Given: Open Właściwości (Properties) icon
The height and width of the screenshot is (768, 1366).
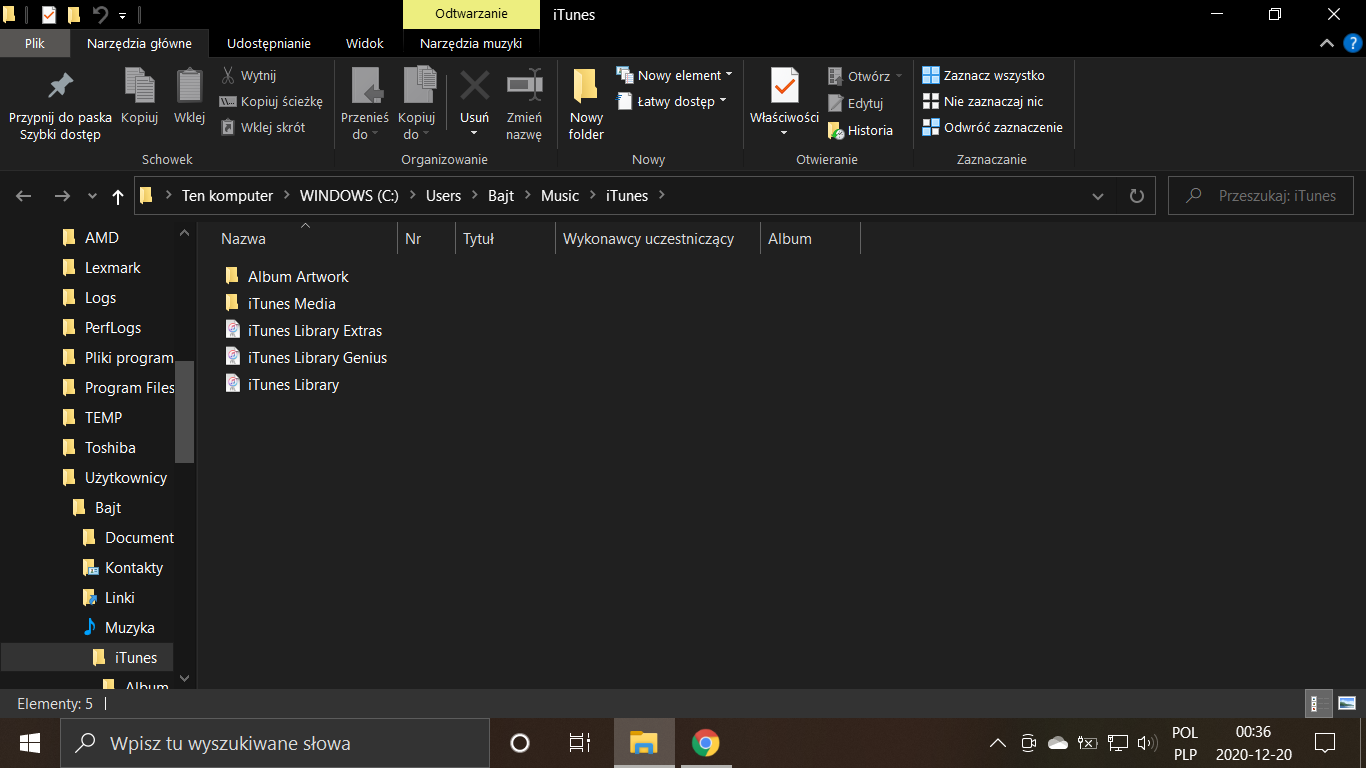Looking at the screenshot, I should (785, 88).
